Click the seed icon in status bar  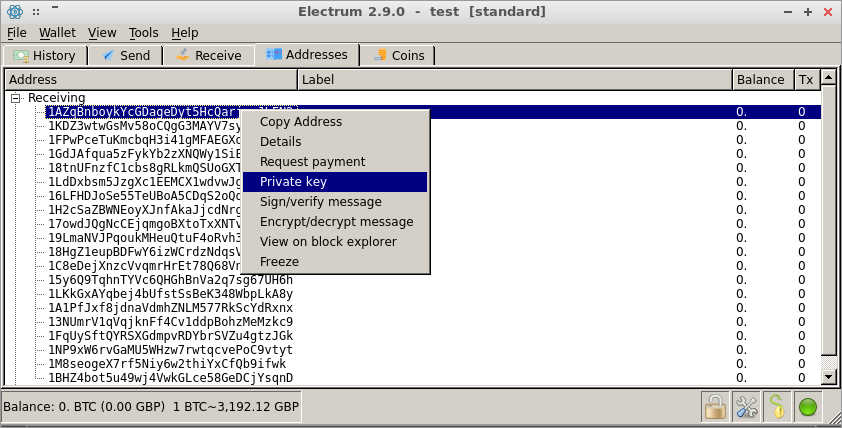point(777,407)
